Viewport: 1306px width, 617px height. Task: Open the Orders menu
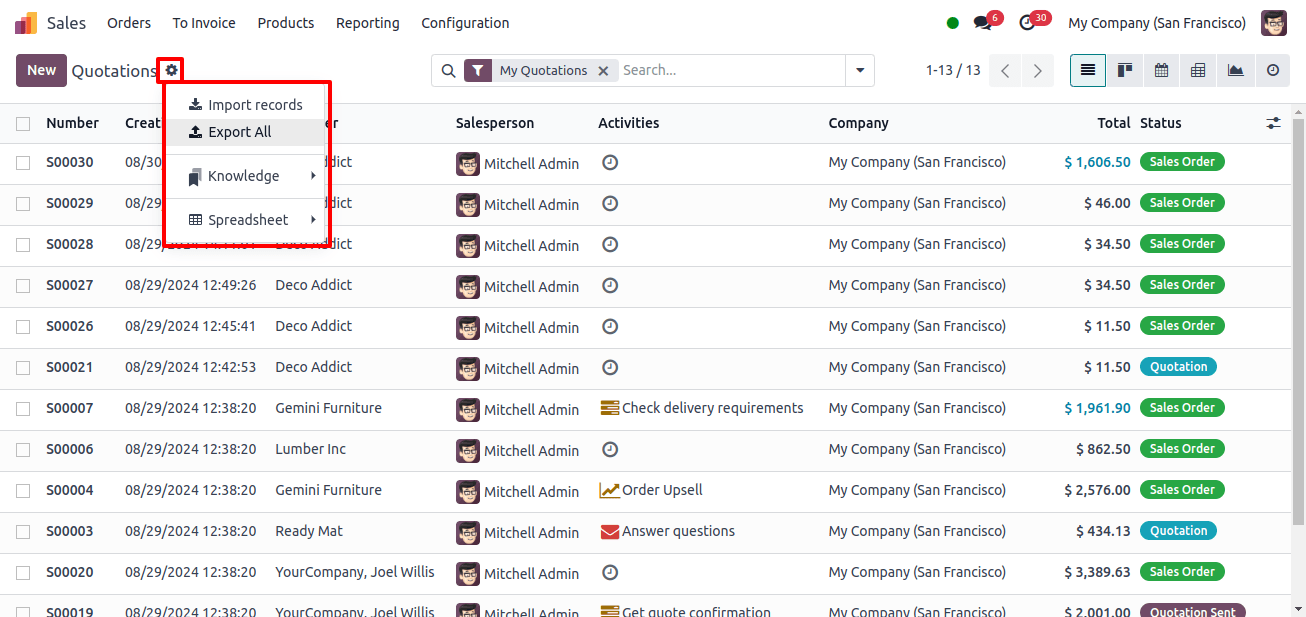click(x=129, y=23)
